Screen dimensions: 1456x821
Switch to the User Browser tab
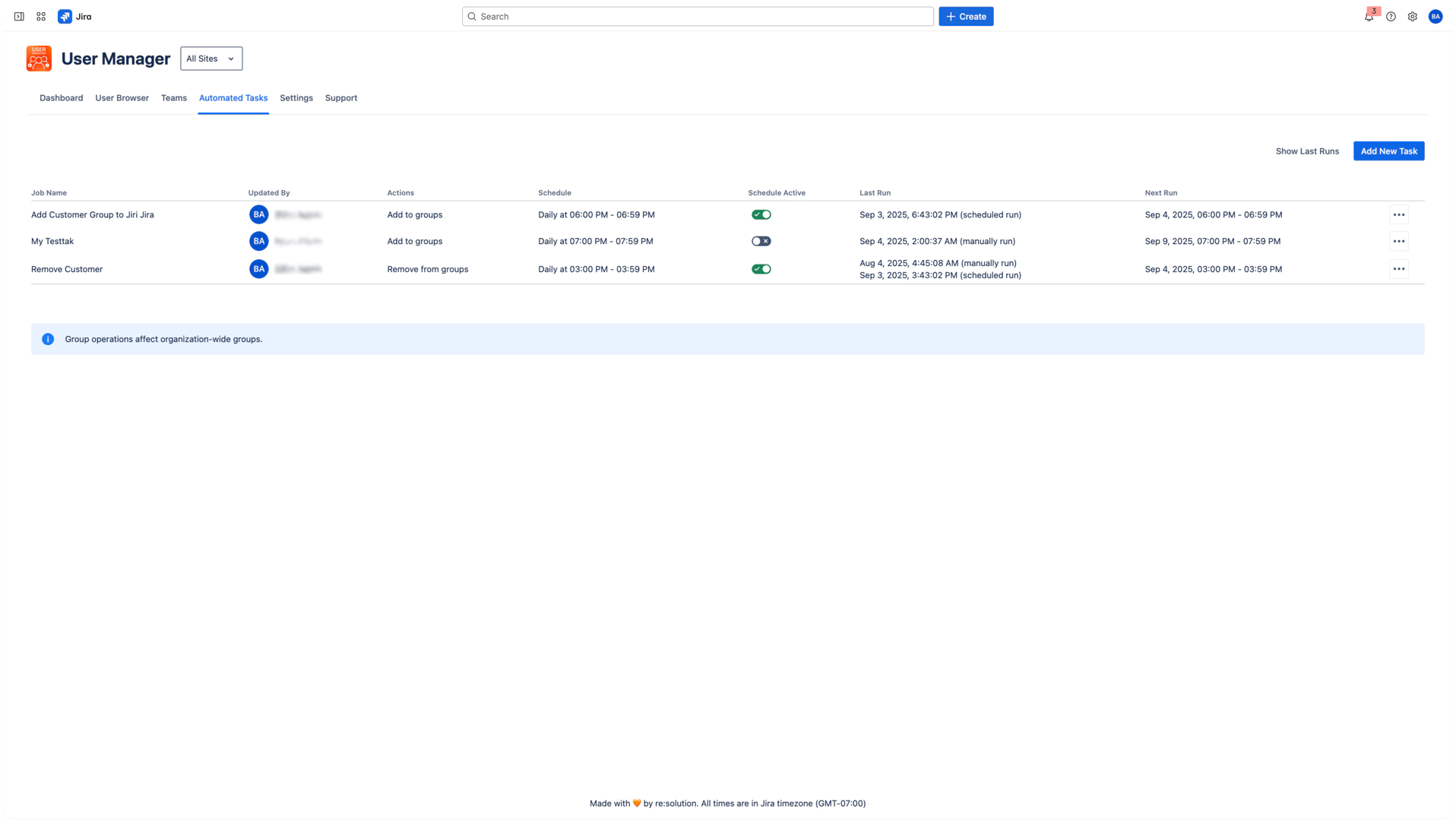coord(121,98)
